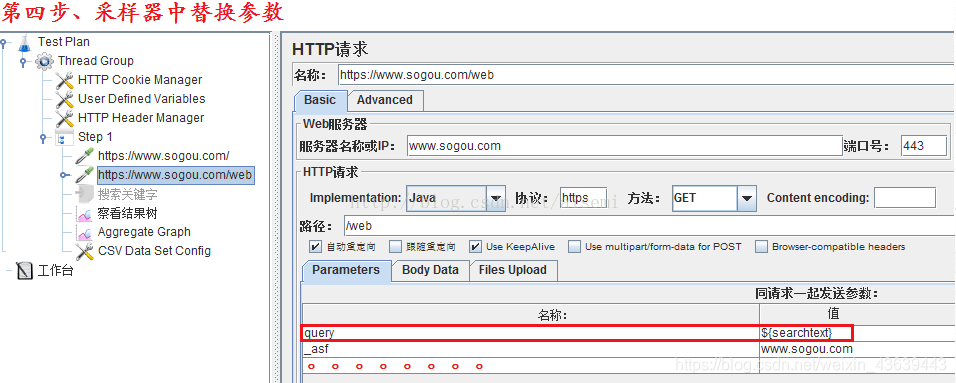Select the Parameters tab

346,270
